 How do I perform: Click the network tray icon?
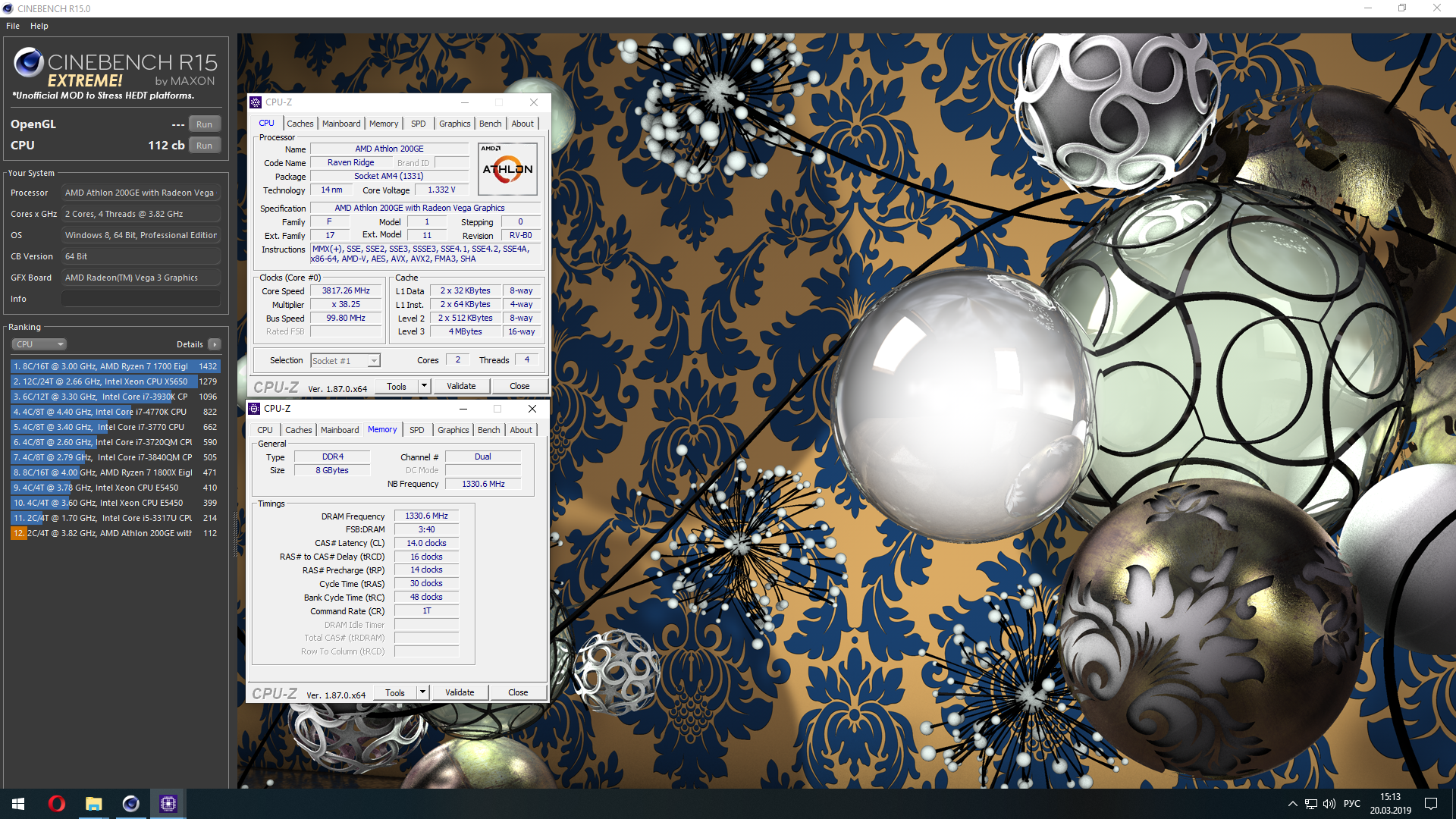pos(1310,804)
